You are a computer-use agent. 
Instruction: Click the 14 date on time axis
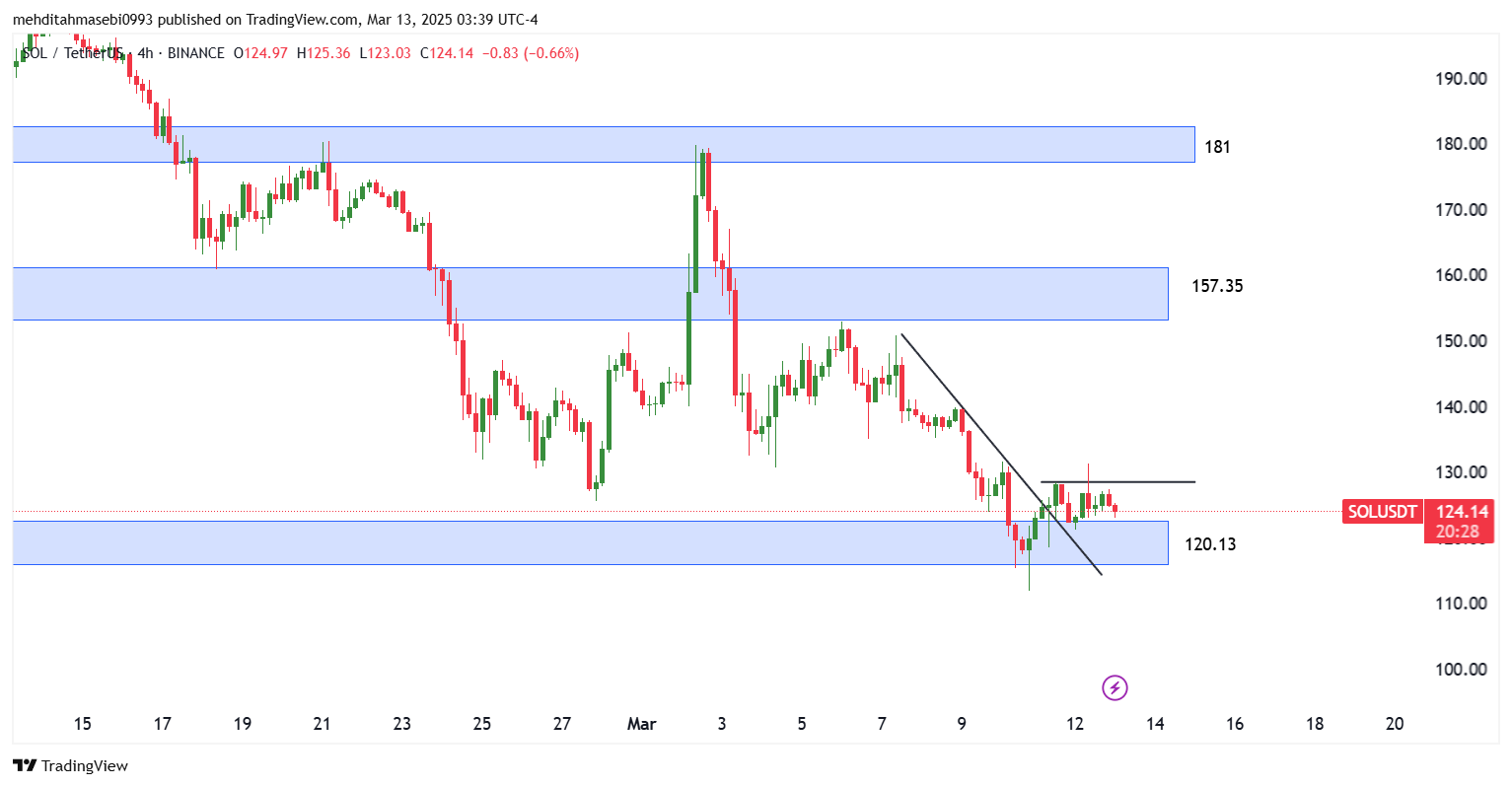(1155, 724)
